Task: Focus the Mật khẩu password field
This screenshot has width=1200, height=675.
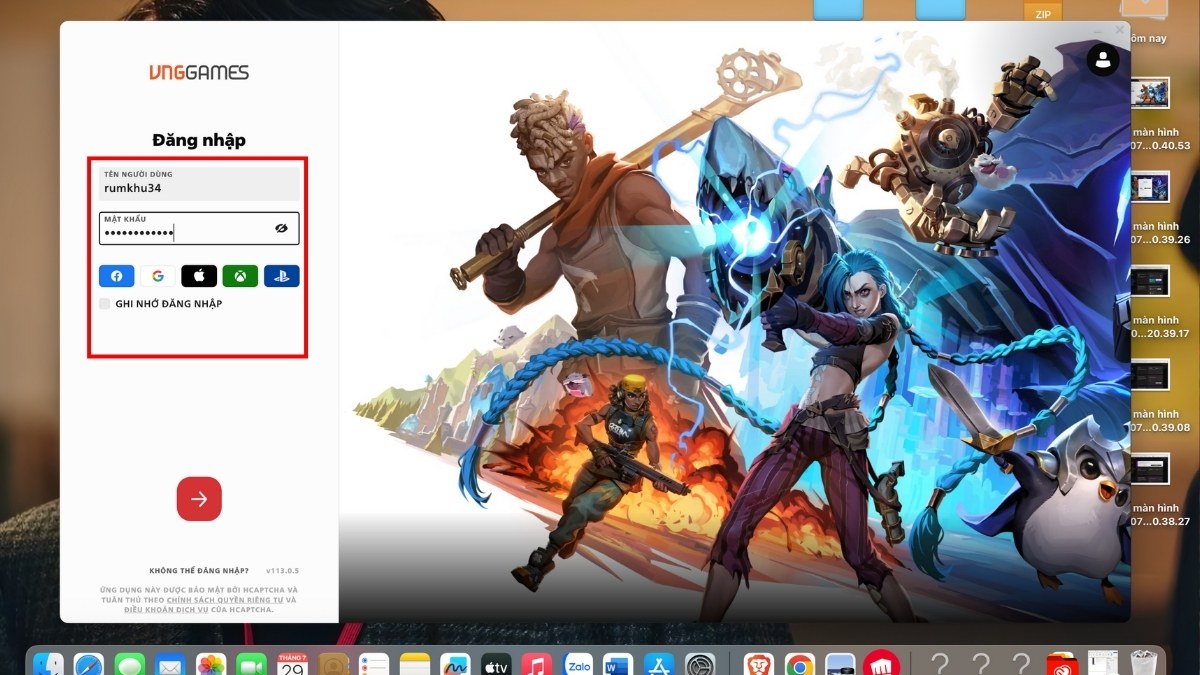Action: pyautogui.click(x=199, y=228)
